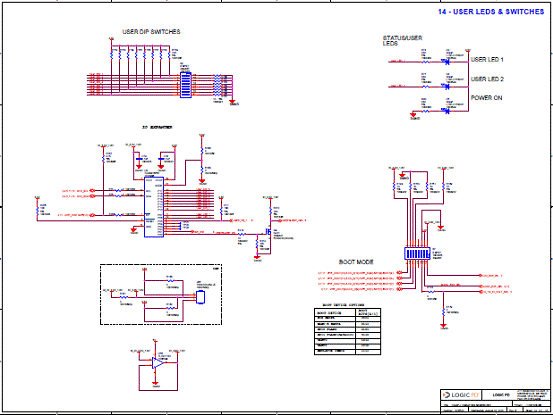Select the USER LED 1 diode symbol
The height and width of the screenshot is (415, 553).
(x=446, y=62)
